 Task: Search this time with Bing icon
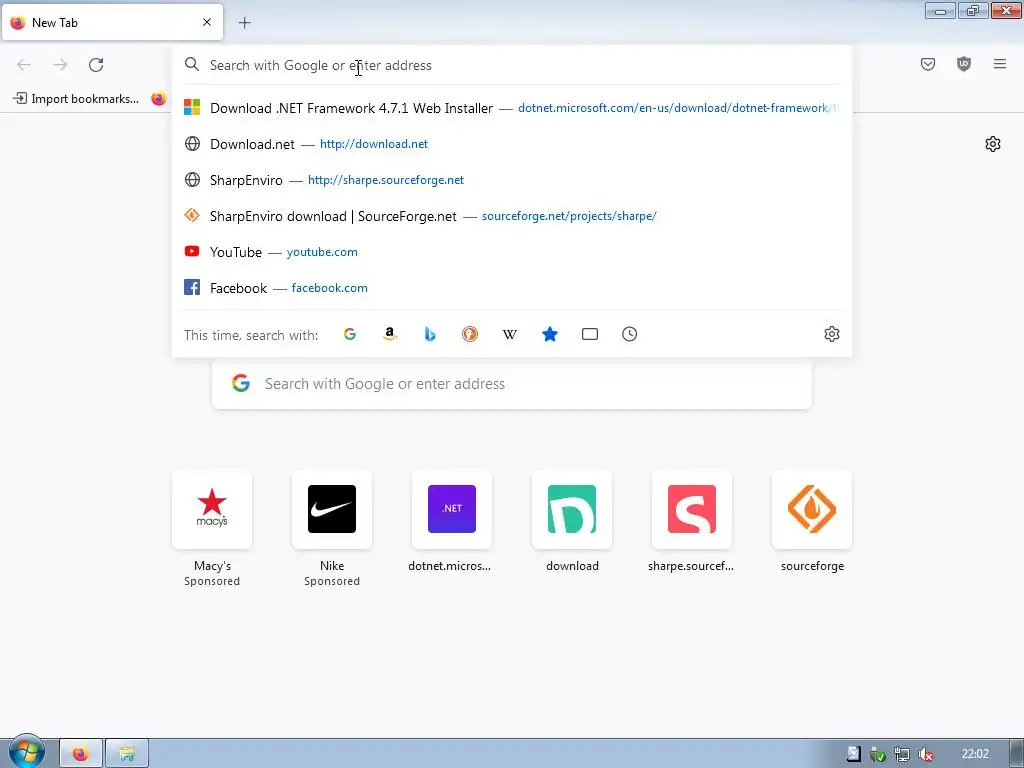430,334
